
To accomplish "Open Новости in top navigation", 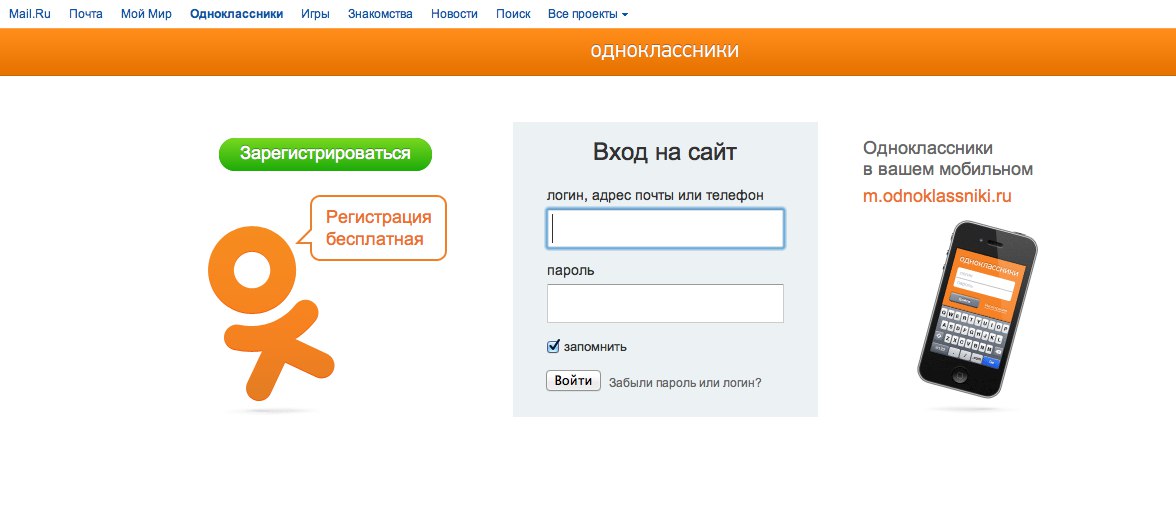I will point(454,14).
